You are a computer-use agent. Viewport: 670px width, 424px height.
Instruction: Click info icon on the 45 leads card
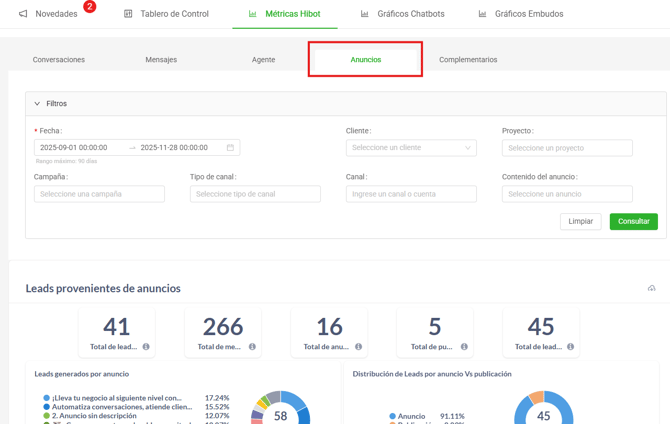pos(570,347)
